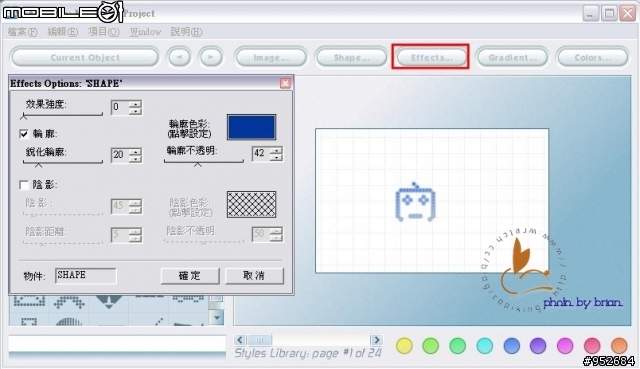Select the blue style circle

point(511,346)
